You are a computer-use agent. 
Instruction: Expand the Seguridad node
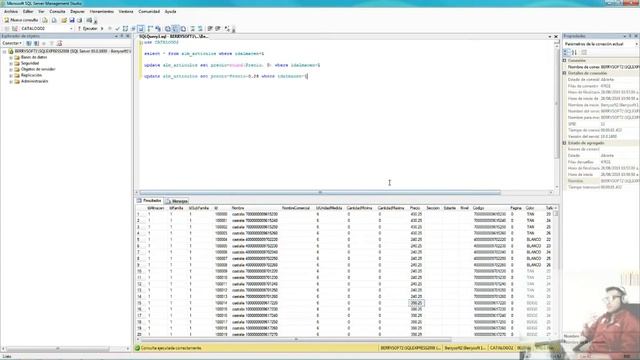11,64
